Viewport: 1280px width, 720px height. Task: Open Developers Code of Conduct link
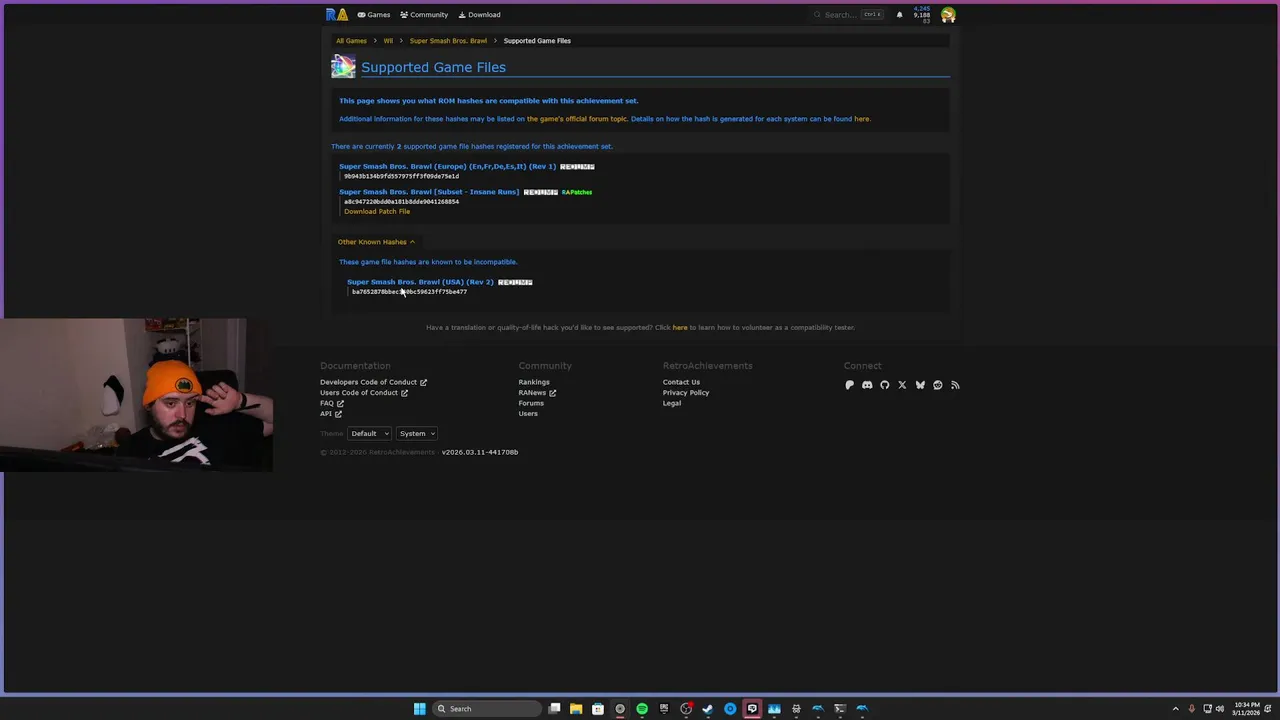pyautogui.click(x=373, y=382)
